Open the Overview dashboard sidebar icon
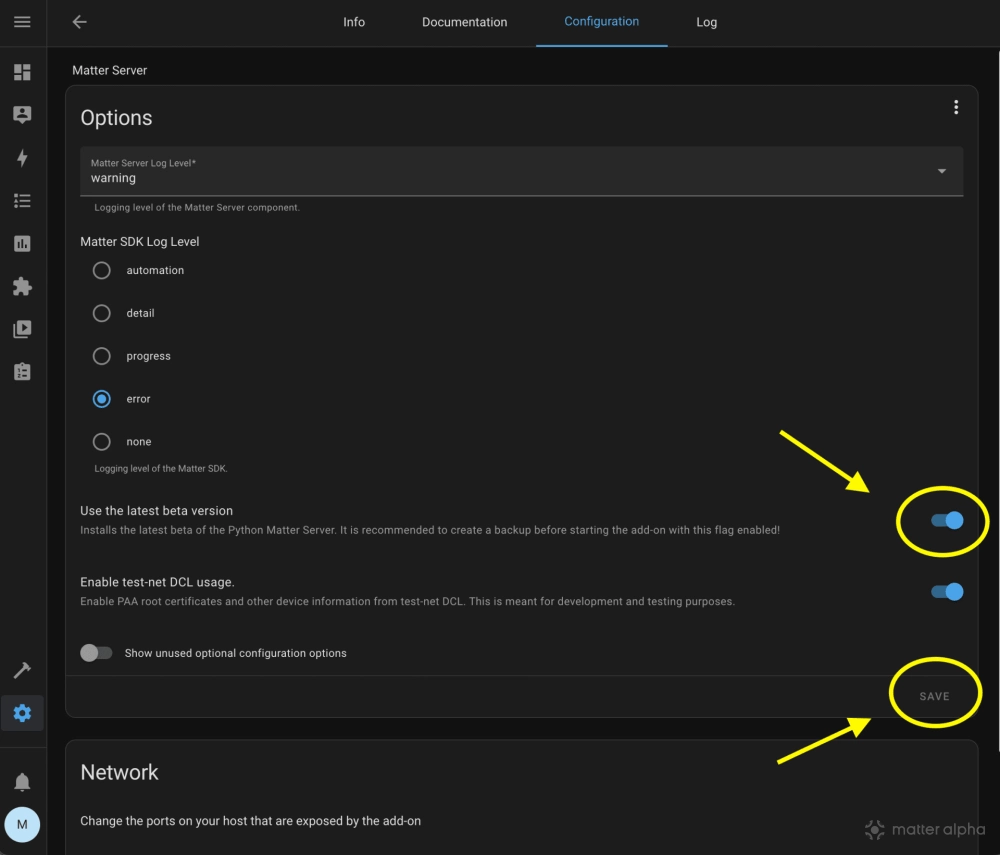 22,72
